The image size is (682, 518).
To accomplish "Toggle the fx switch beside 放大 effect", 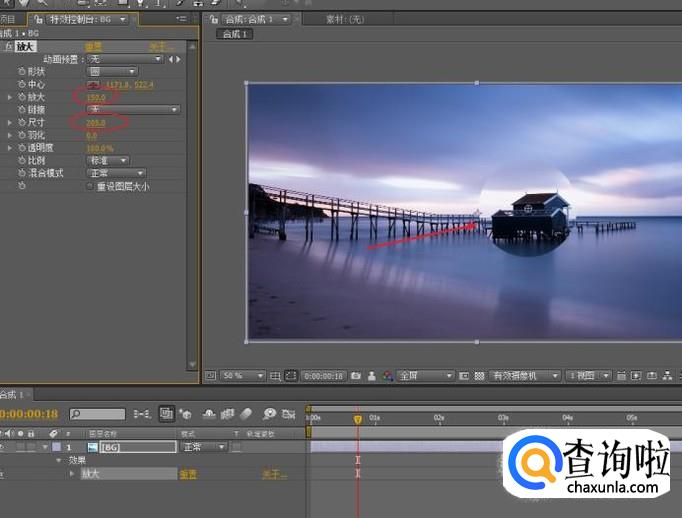I will 8,47.
